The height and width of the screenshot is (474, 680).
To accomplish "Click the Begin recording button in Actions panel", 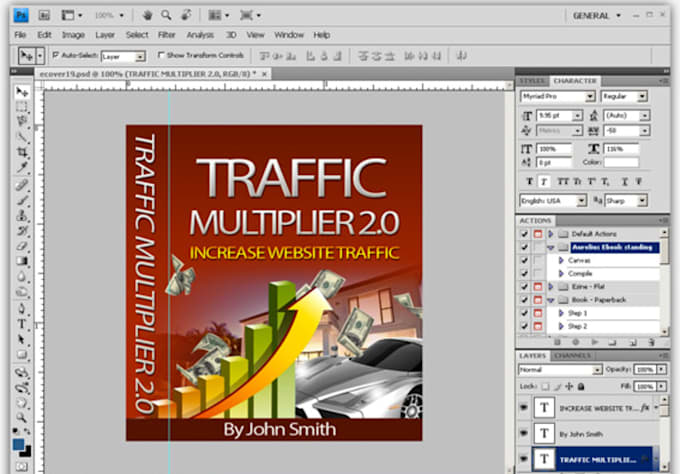I will coord(575,343).
